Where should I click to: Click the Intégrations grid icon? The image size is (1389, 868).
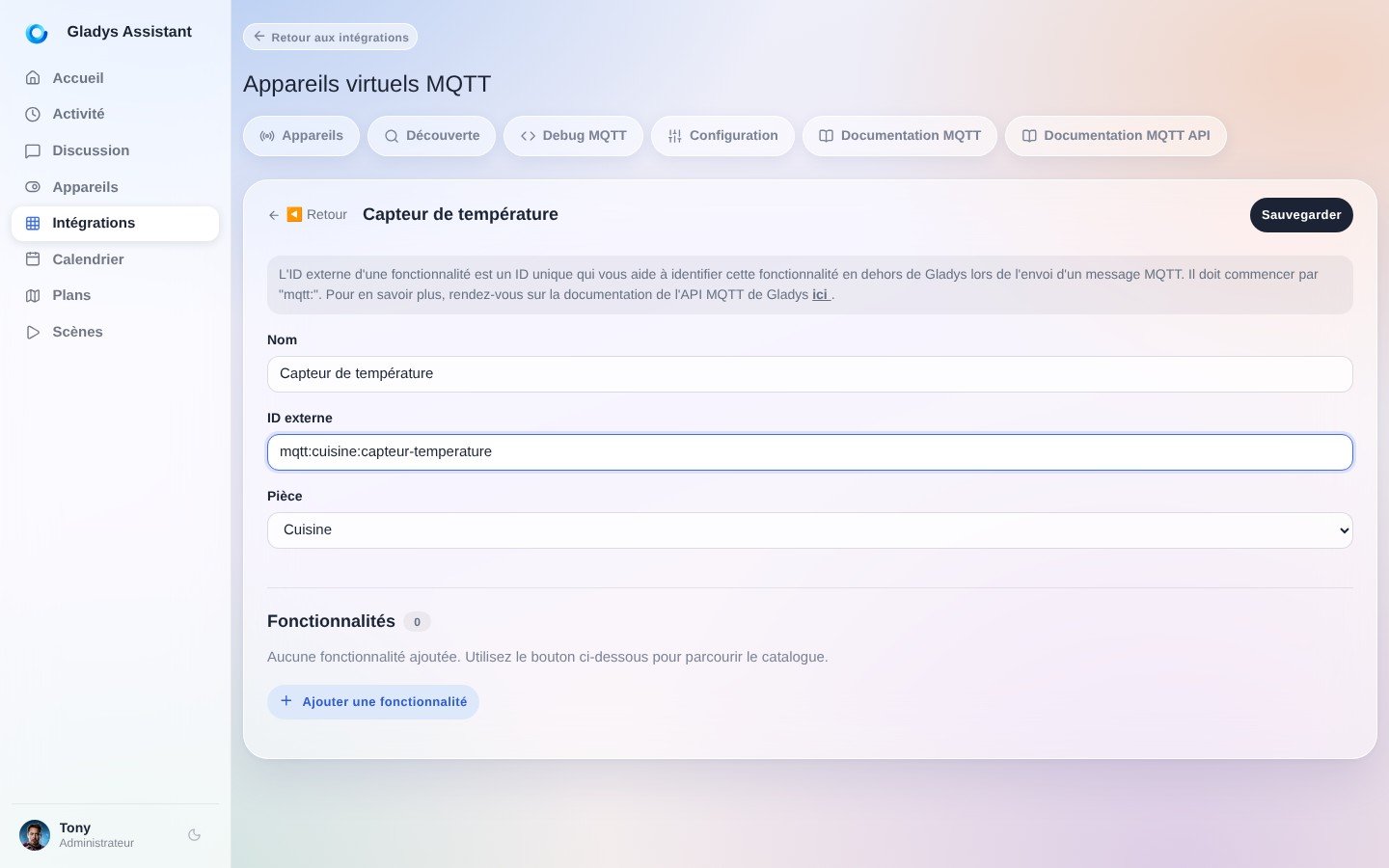point(33,223)
